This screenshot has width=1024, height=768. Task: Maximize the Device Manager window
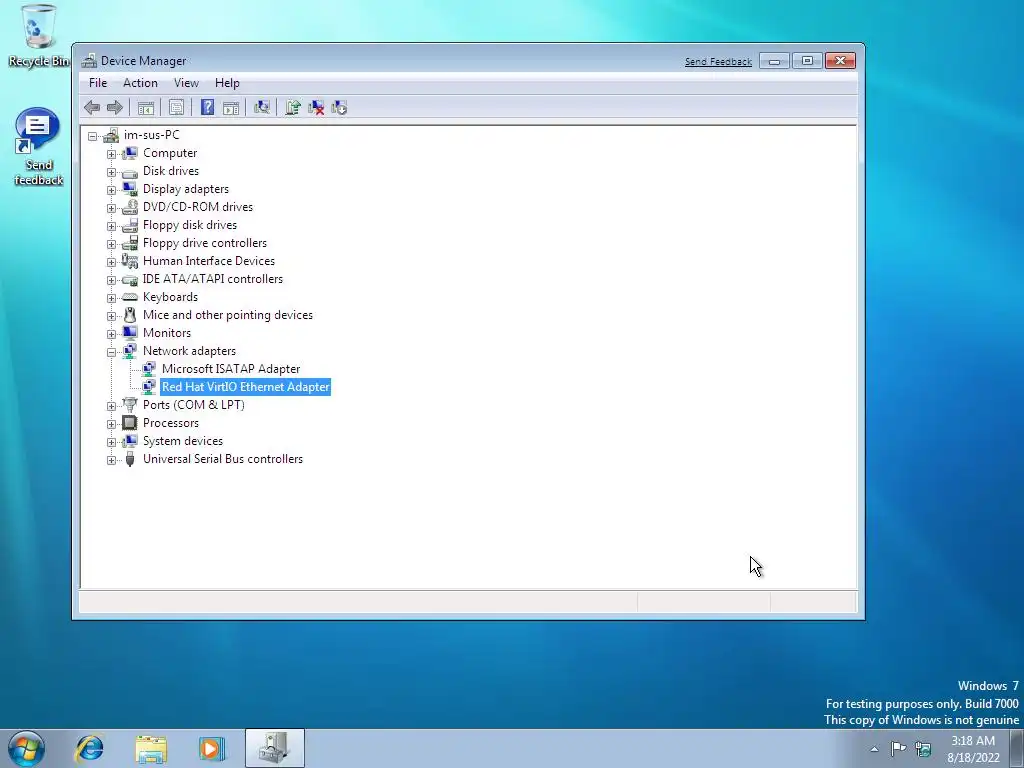[807, 61]
